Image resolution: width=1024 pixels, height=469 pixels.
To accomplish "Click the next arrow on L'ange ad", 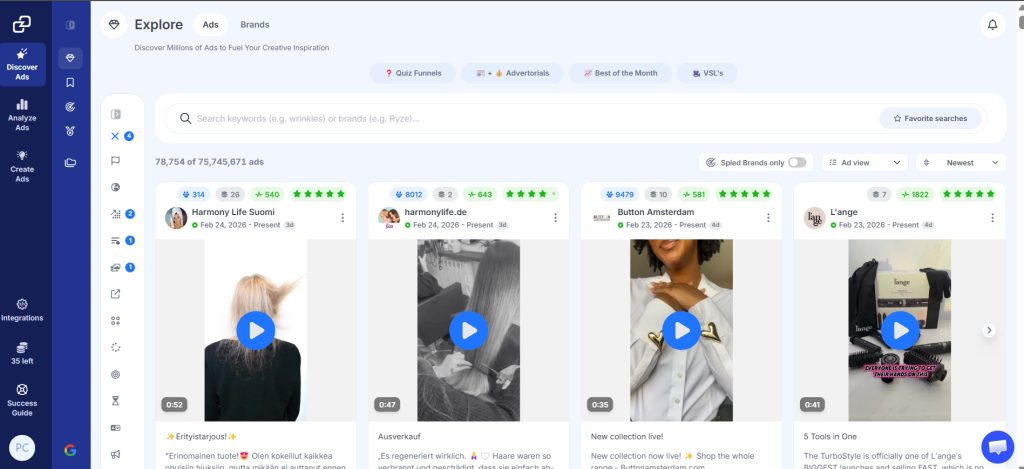I will [989, 331].
